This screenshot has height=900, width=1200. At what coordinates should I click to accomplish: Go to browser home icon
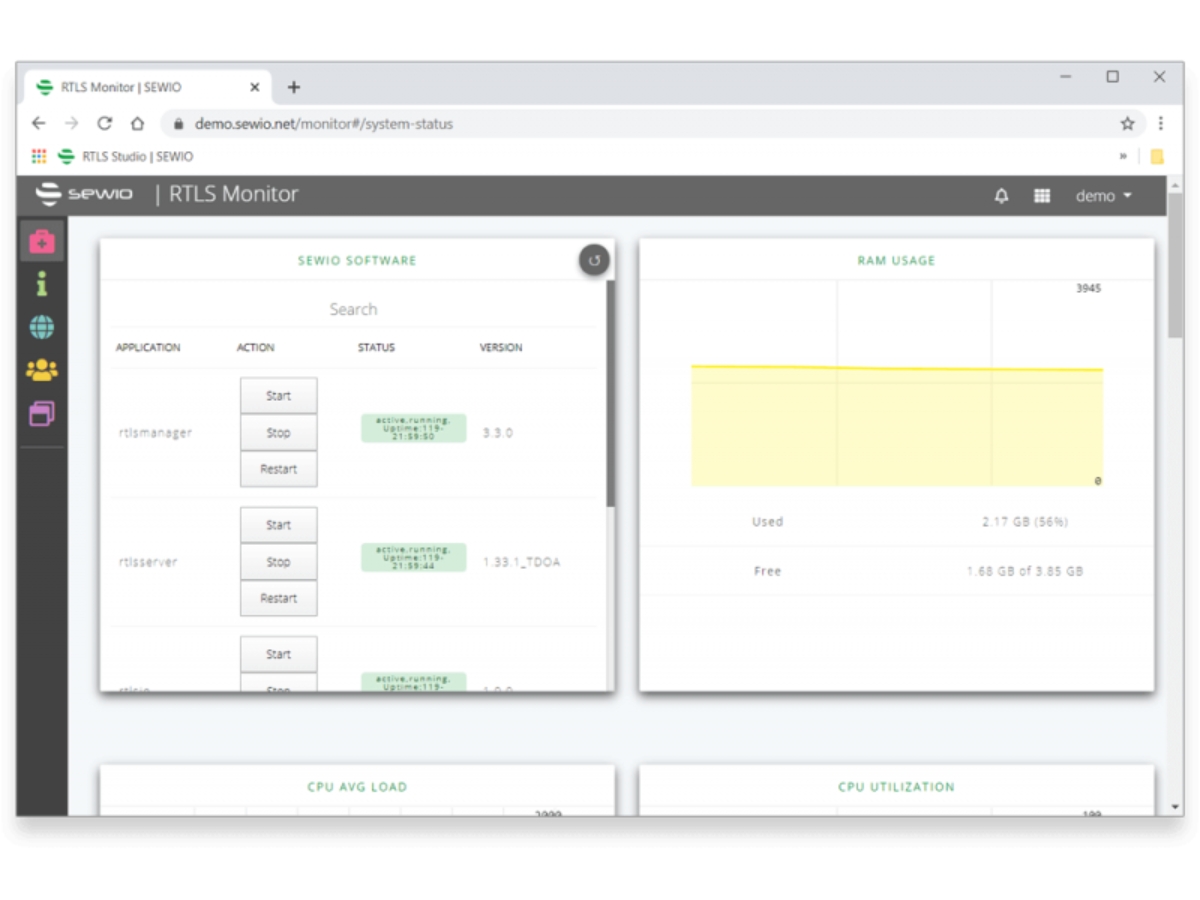(x=138, y=124)
